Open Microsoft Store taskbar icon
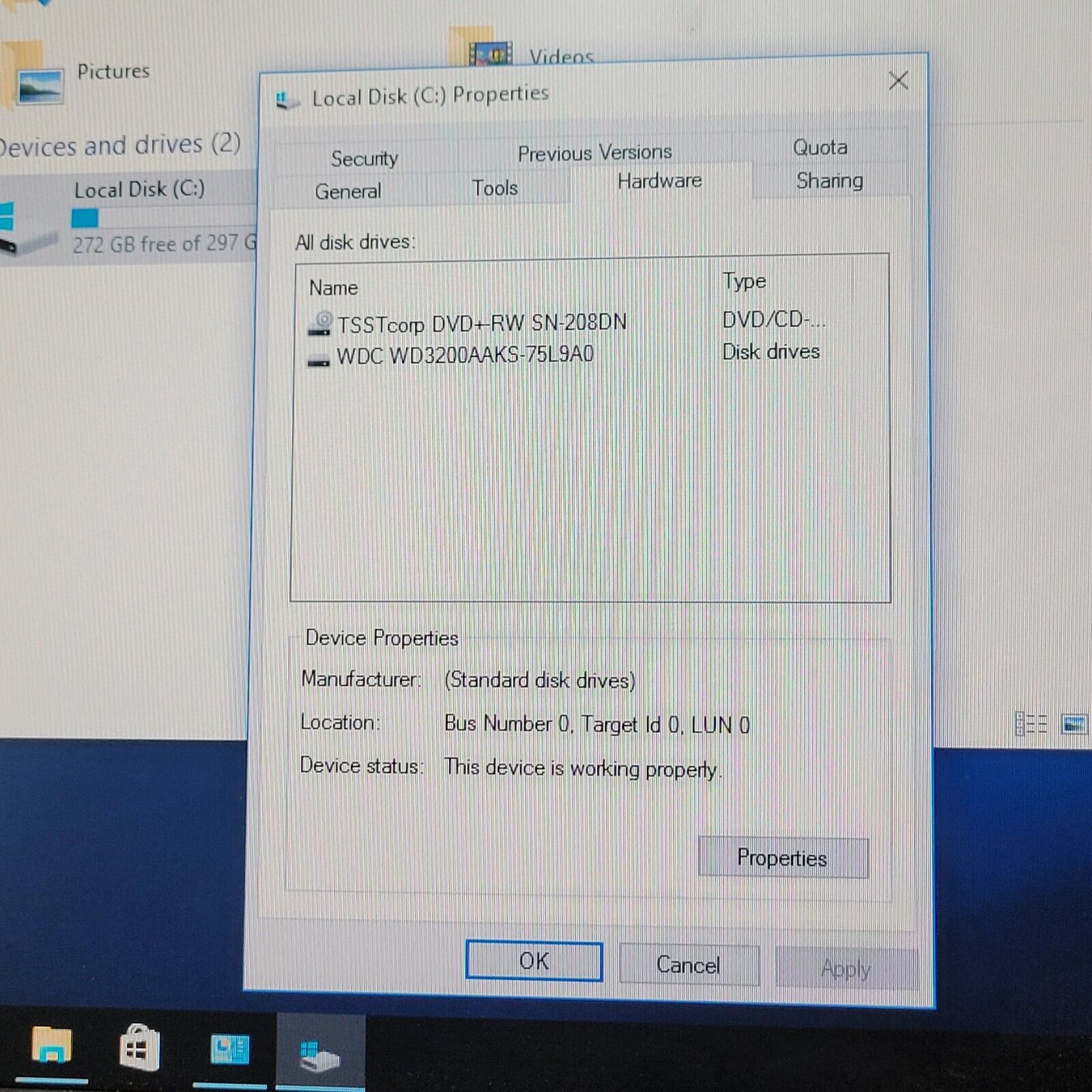The width and height of the screenshot is (1092, 1092). pyautogui.click(x=139, y=1047)
